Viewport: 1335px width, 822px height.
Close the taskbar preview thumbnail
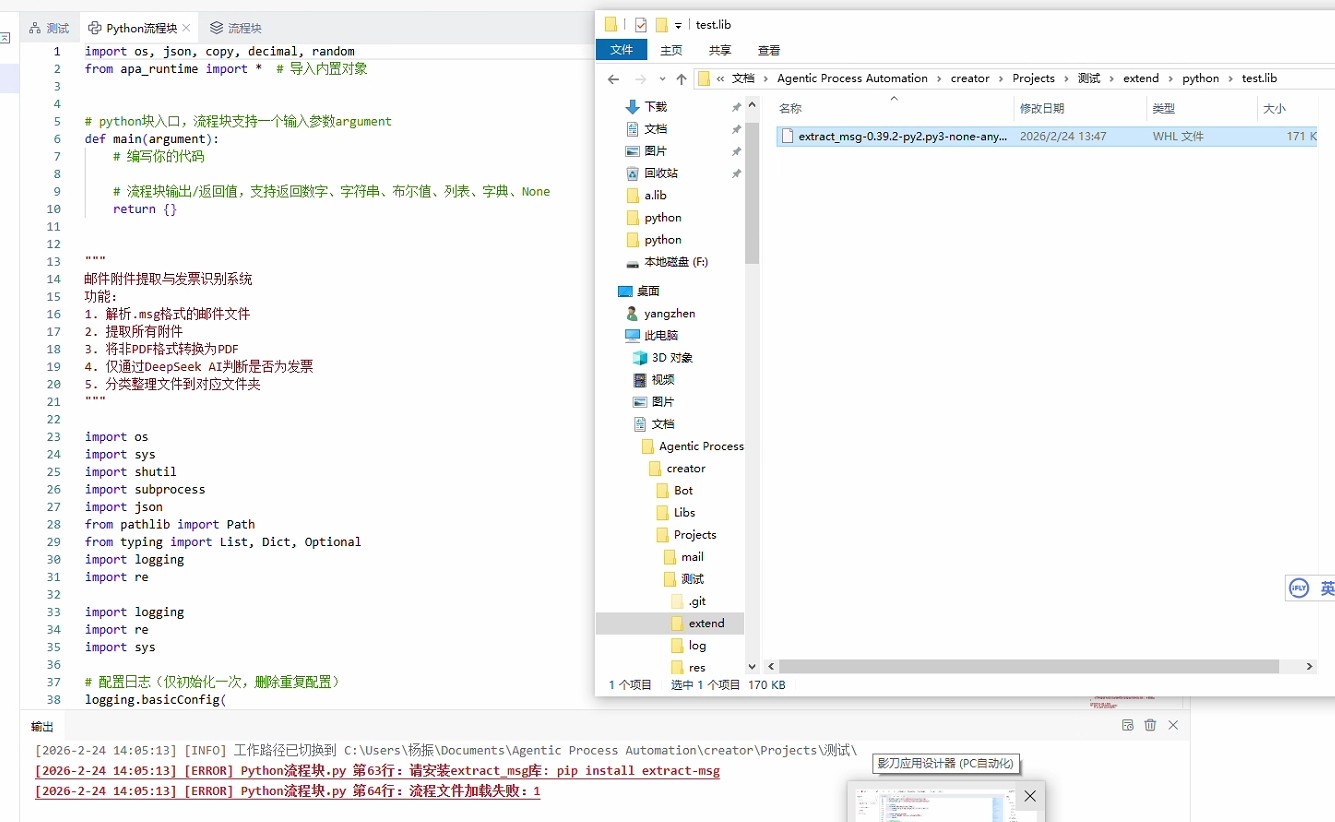1030,796
